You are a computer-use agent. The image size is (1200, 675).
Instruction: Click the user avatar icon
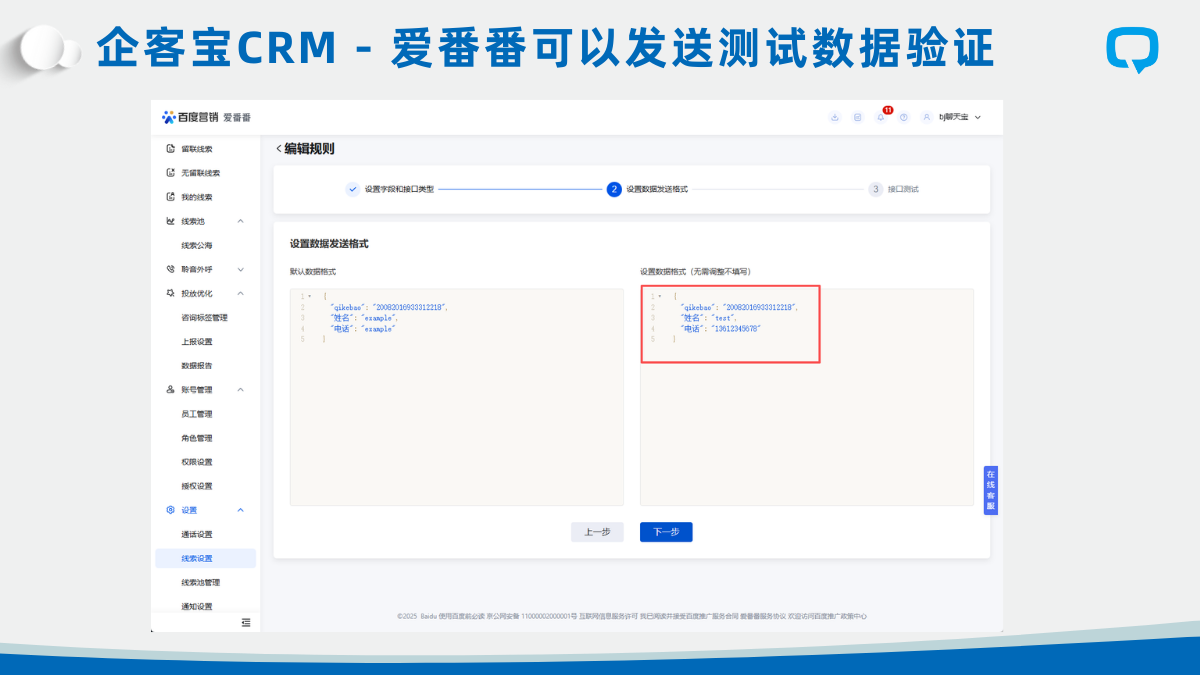coord(927,117)
